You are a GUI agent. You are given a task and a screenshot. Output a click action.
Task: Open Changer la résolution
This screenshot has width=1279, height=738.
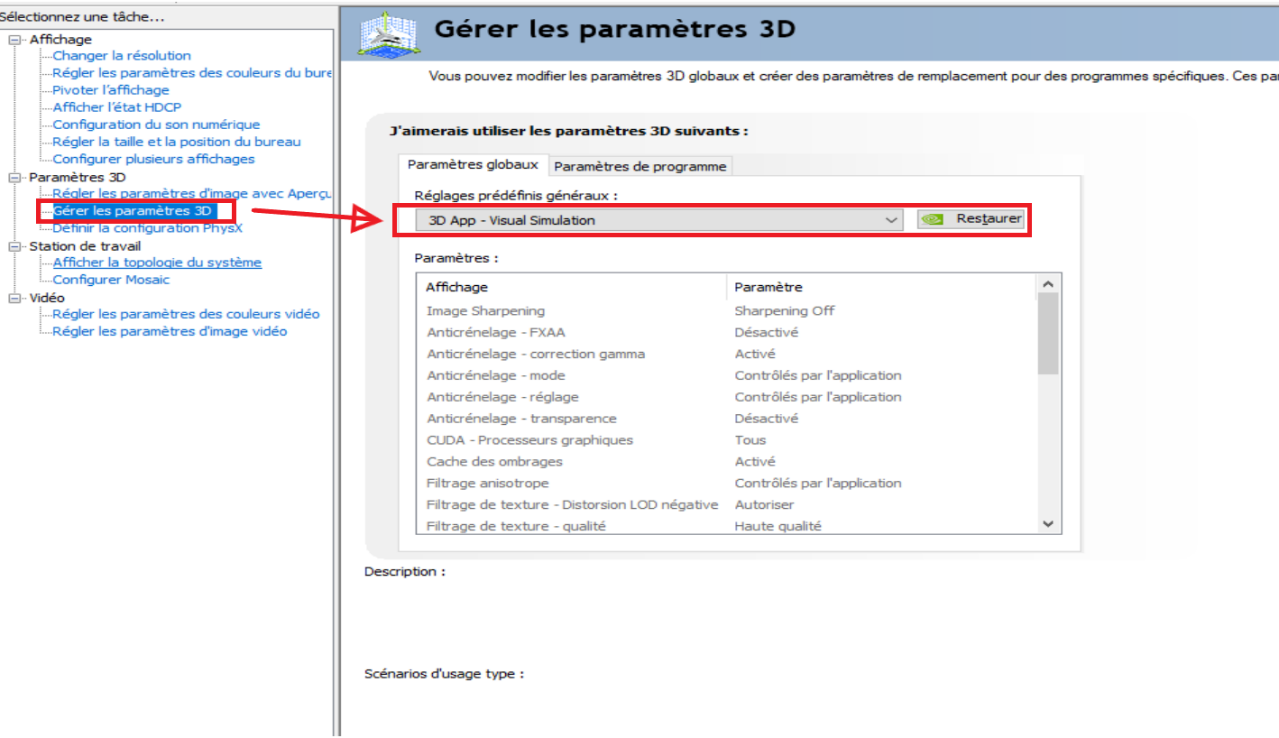pyautogui.click(x=121, y=56)
